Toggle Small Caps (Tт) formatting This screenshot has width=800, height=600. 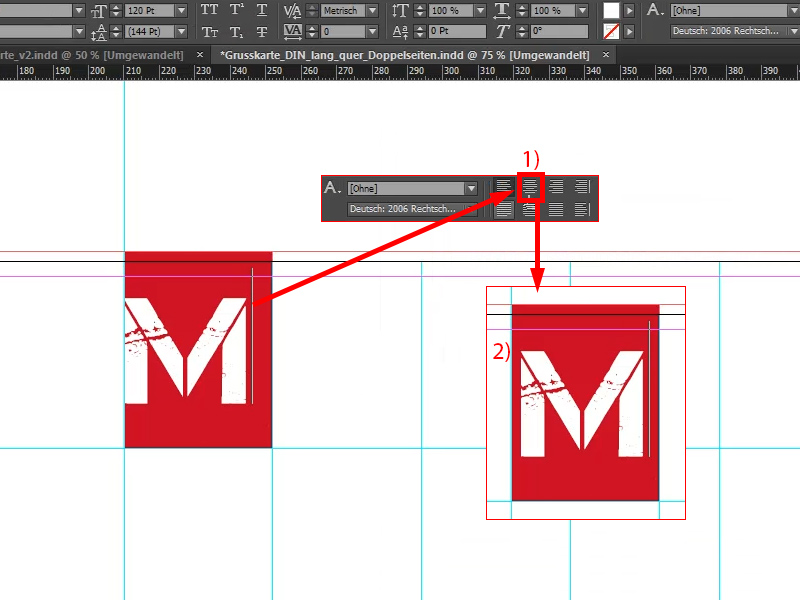click(x=210, y=32)
